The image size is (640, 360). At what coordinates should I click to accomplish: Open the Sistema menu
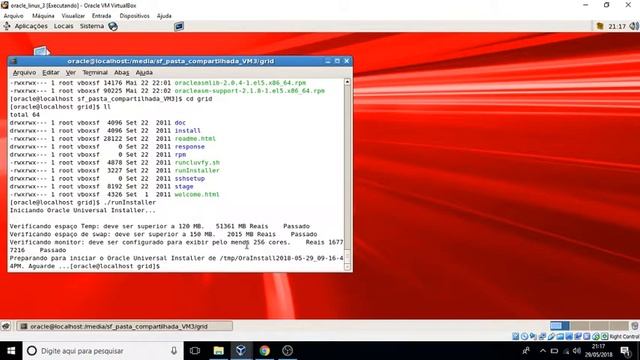pos(92,26)
